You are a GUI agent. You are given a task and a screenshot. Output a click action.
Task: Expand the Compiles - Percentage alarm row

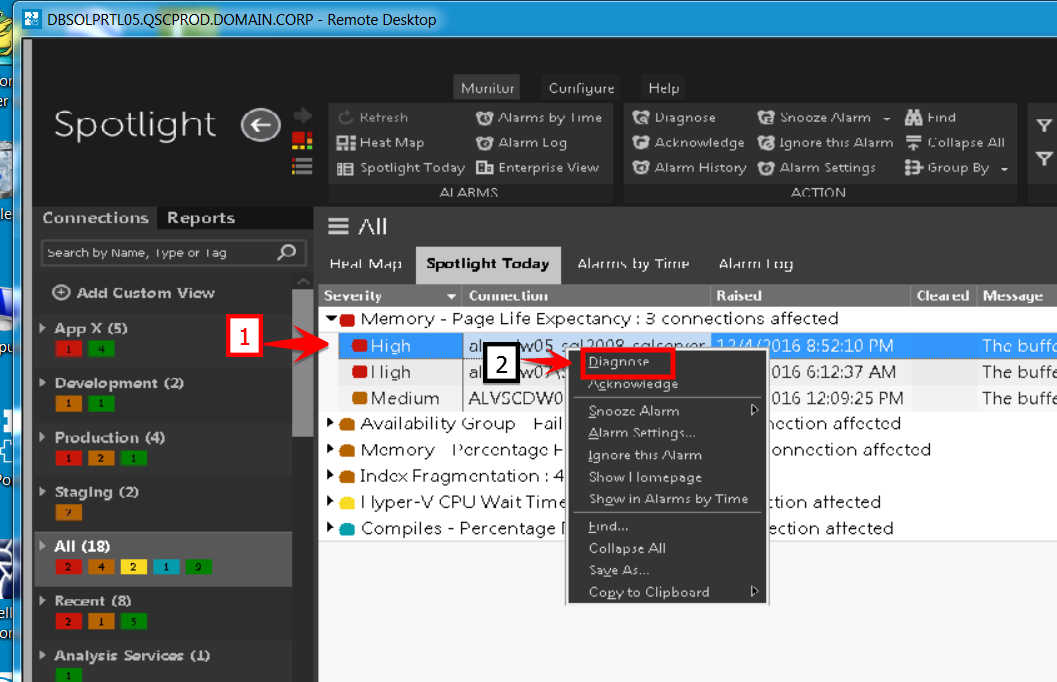point(330,527)
